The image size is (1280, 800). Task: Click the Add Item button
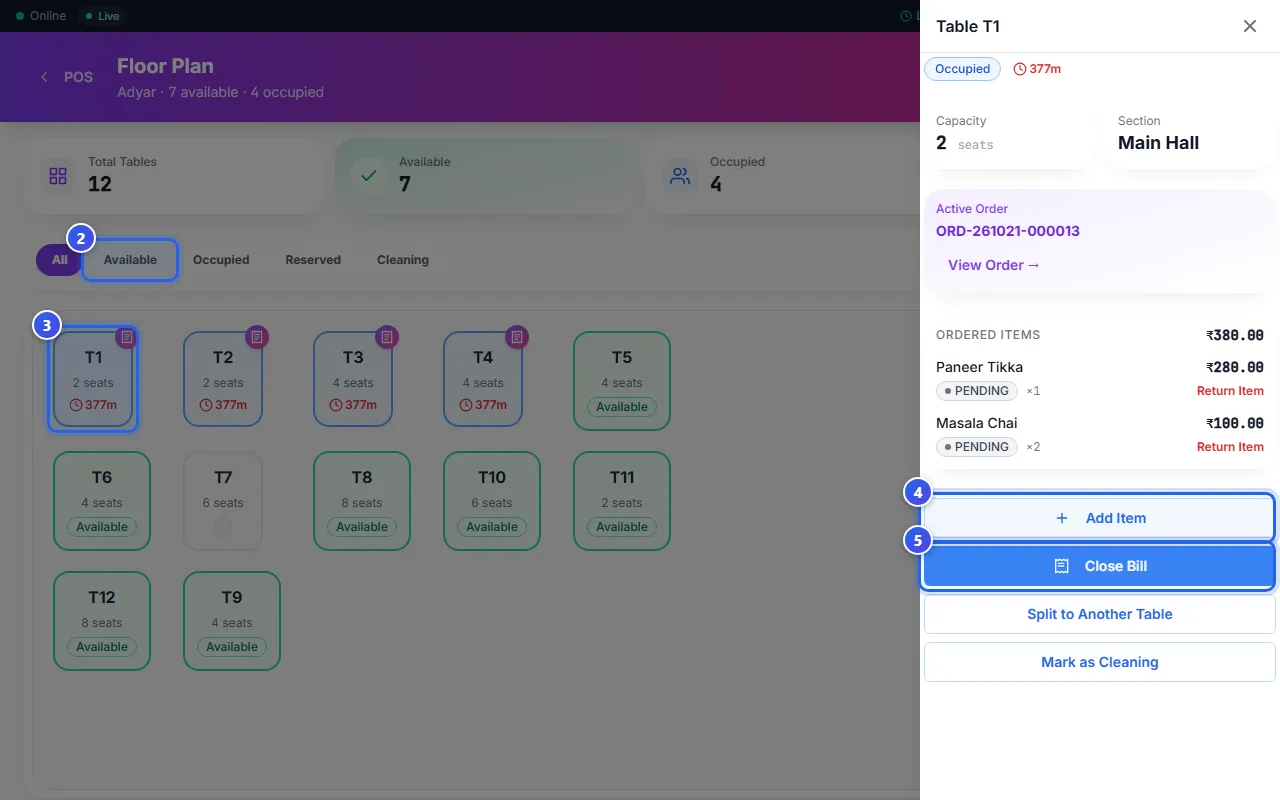point(1100,518)
